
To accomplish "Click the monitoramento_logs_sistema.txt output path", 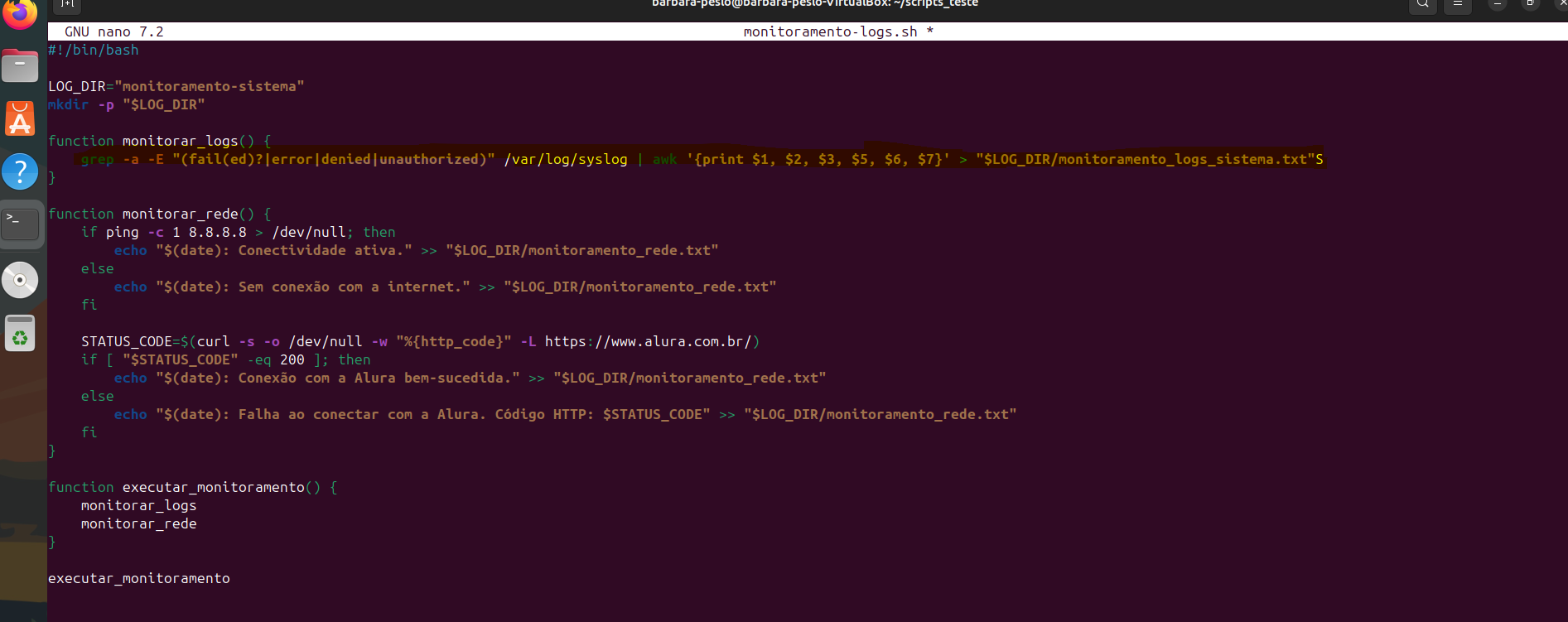I will pos(1146,159).
